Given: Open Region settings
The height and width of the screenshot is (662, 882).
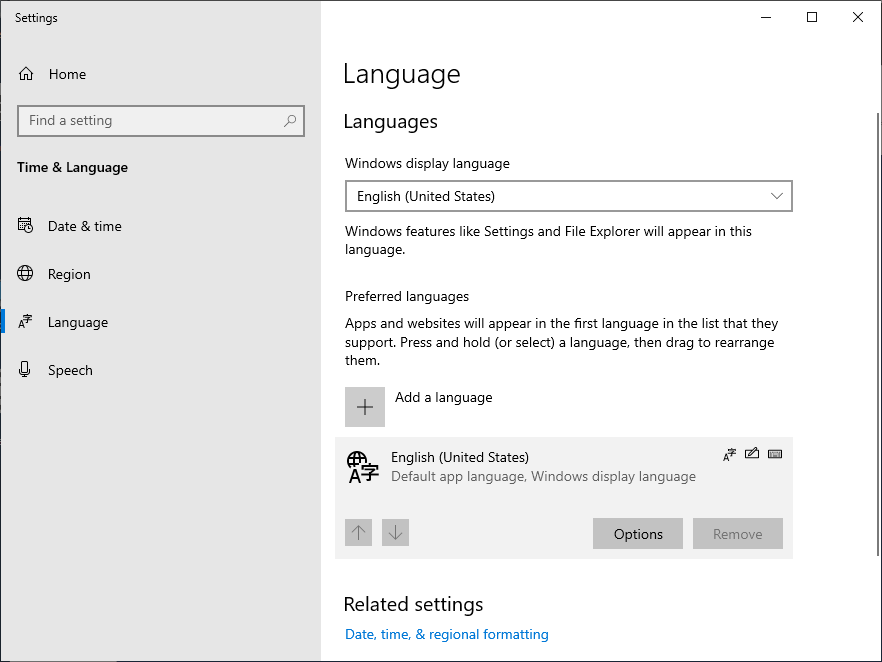Looking at the screenshot, I should click(160, 274).
